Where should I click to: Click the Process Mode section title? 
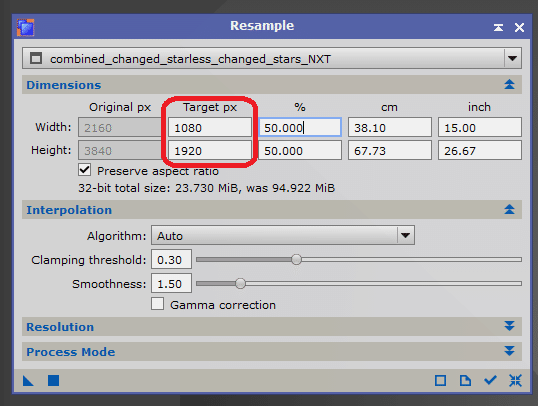71,352
